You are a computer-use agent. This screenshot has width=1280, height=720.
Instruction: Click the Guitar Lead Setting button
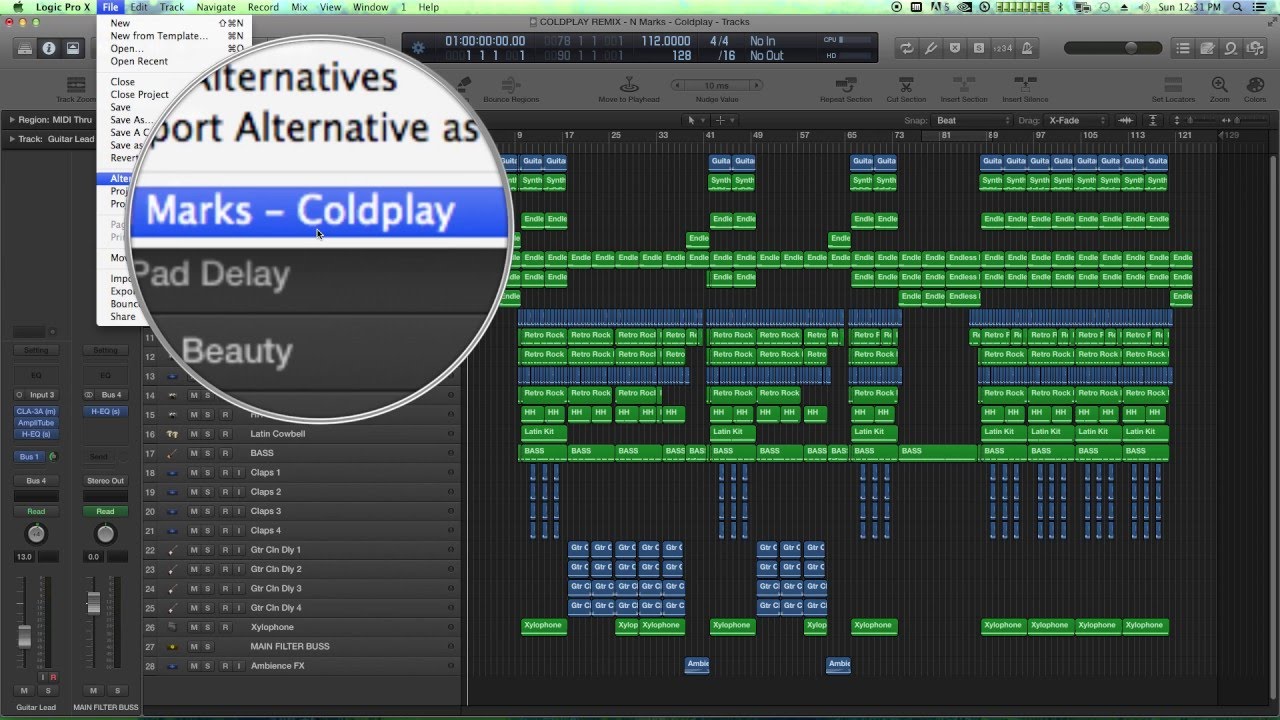[36, 350]
